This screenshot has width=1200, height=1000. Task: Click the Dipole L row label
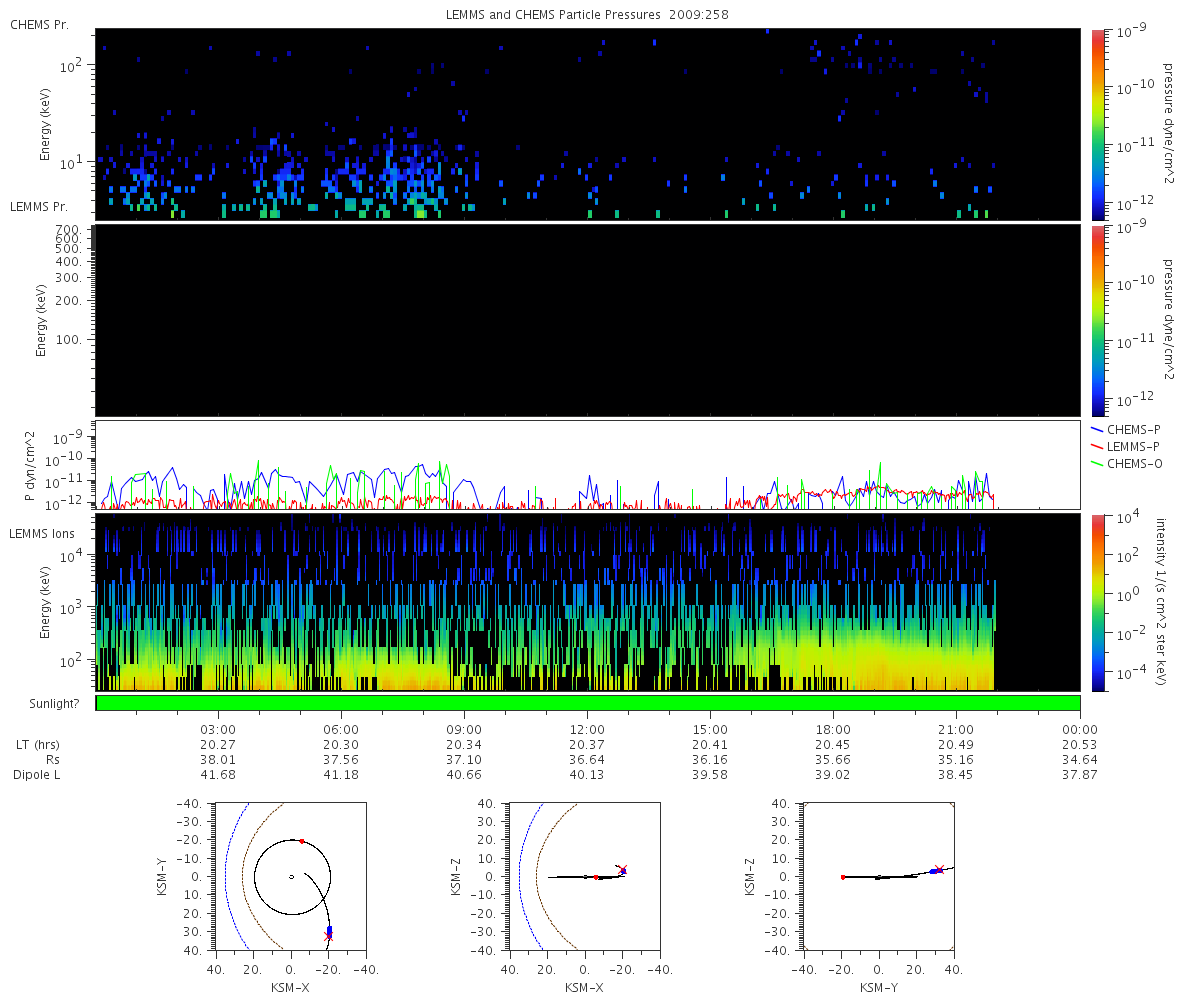pyautogui.click(x=39, y=775)
